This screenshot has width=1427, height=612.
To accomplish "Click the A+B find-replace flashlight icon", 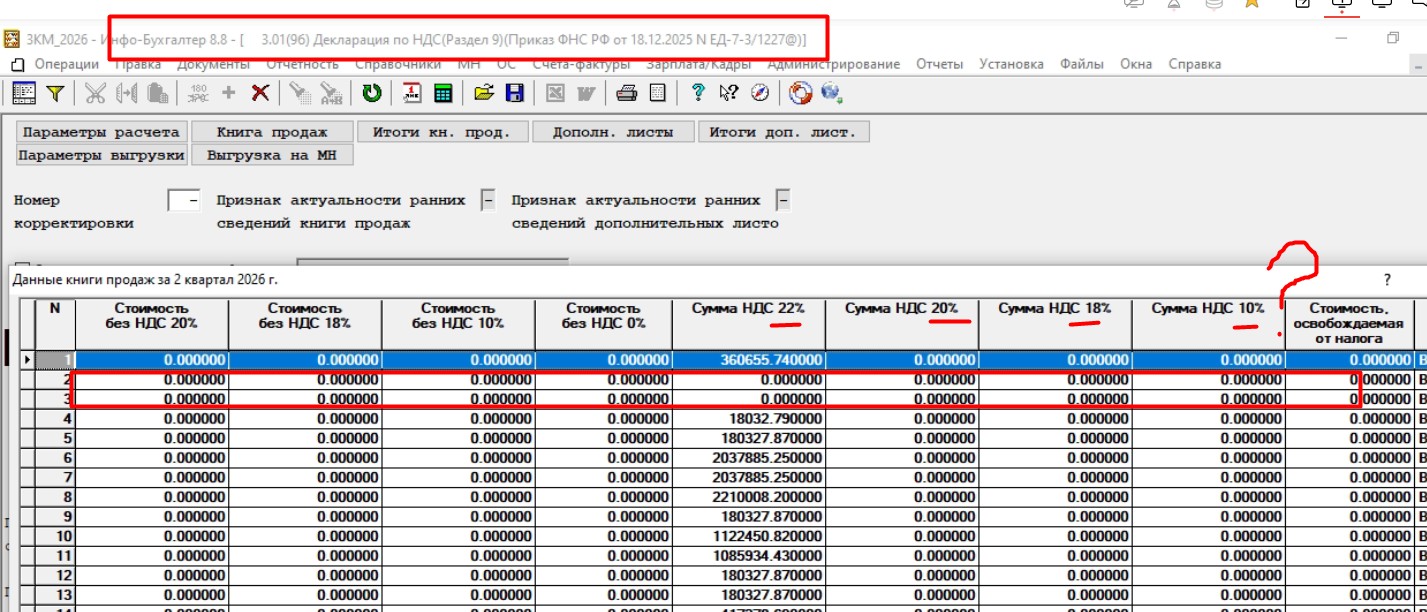I will (x=331, y=93).
